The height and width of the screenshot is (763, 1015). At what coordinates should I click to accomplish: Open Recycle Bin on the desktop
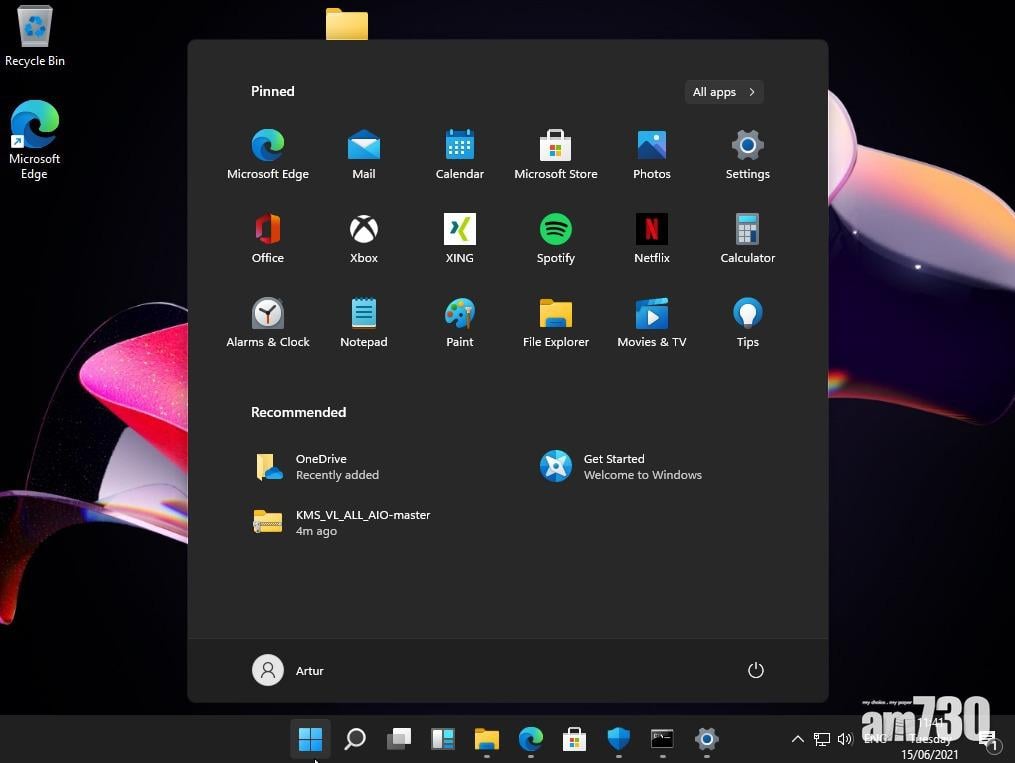pyautogui.click(x=35, y=37)
